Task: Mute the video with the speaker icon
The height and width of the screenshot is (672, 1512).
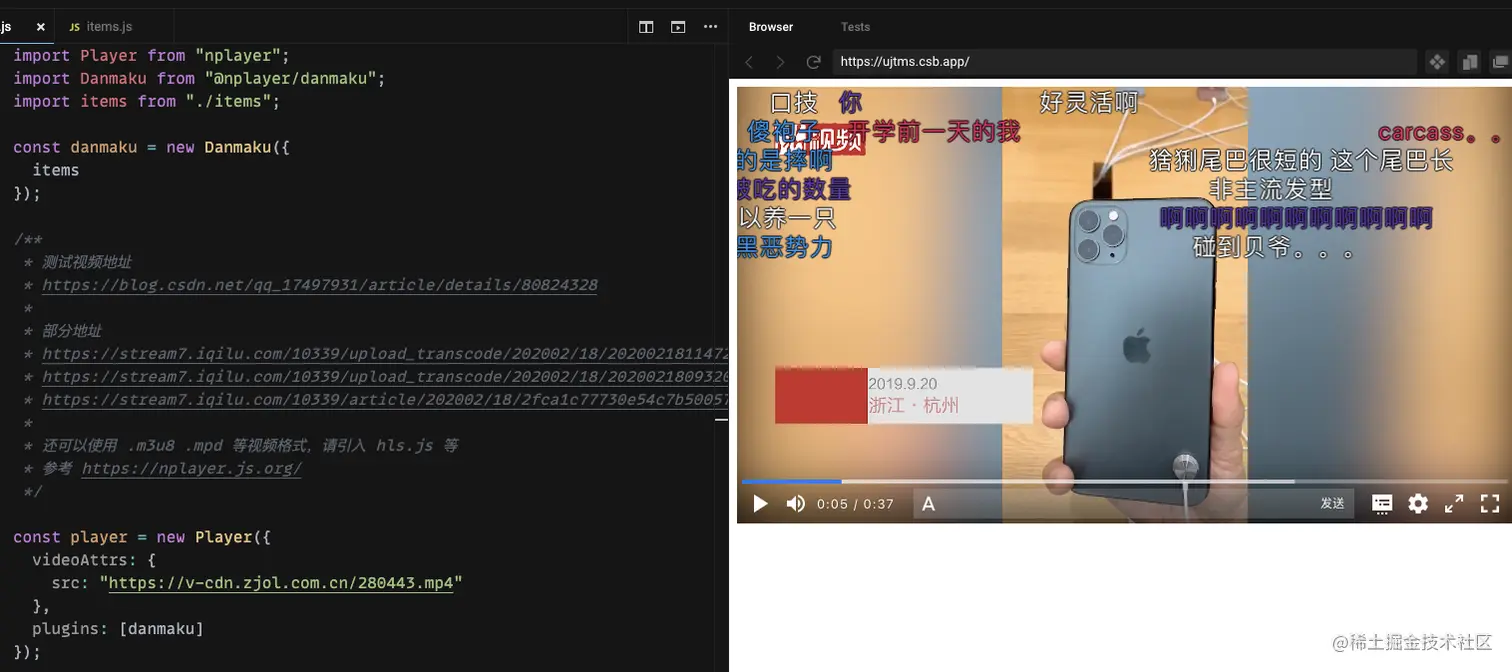Action: 796,504
